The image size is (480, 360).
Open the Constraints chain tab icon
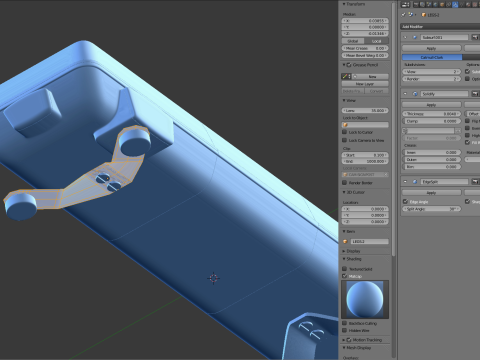coord(449,4)
